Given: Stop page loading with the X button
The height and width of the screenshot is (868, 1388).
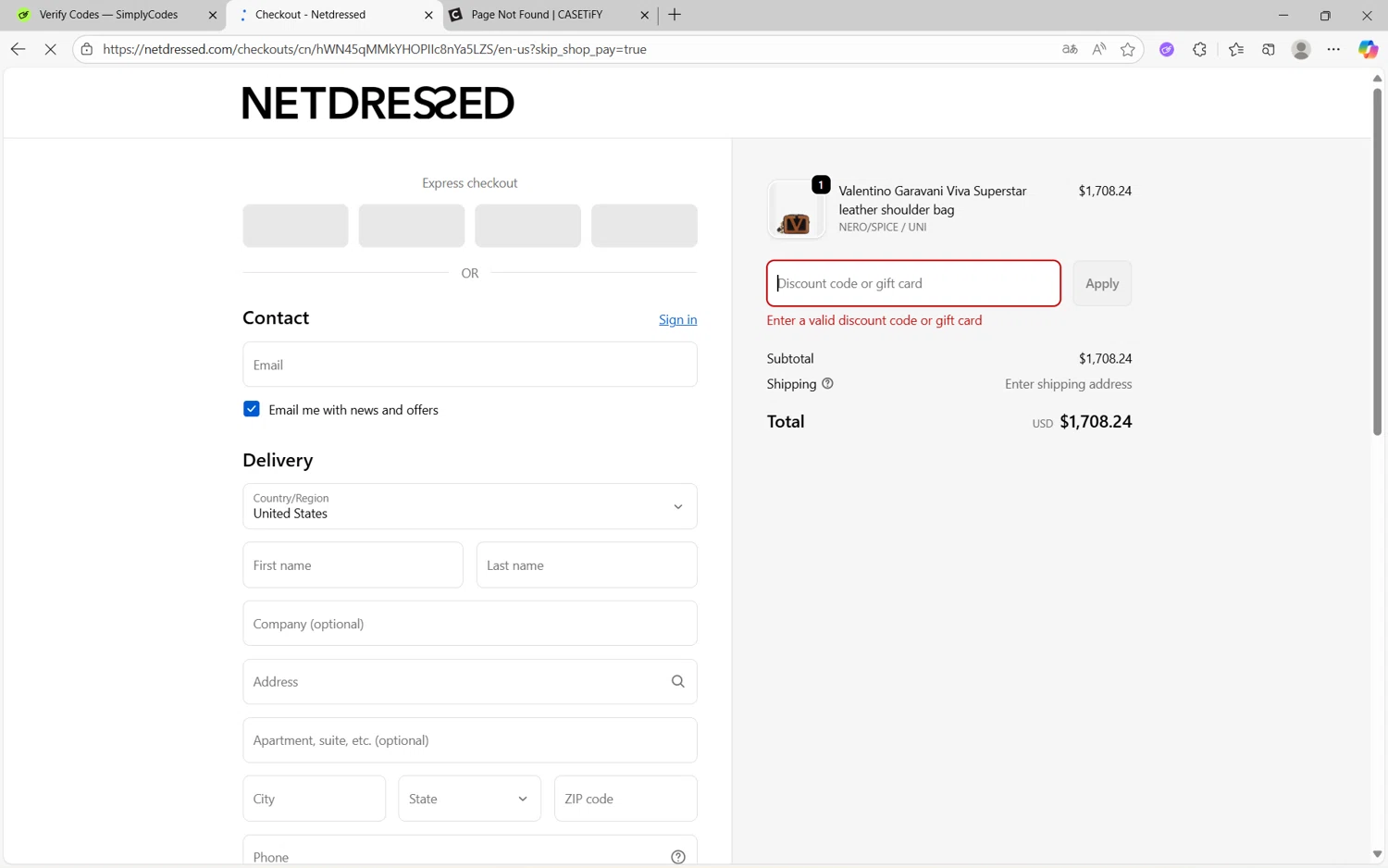Looking at the screenshot, I should [51, 49].
